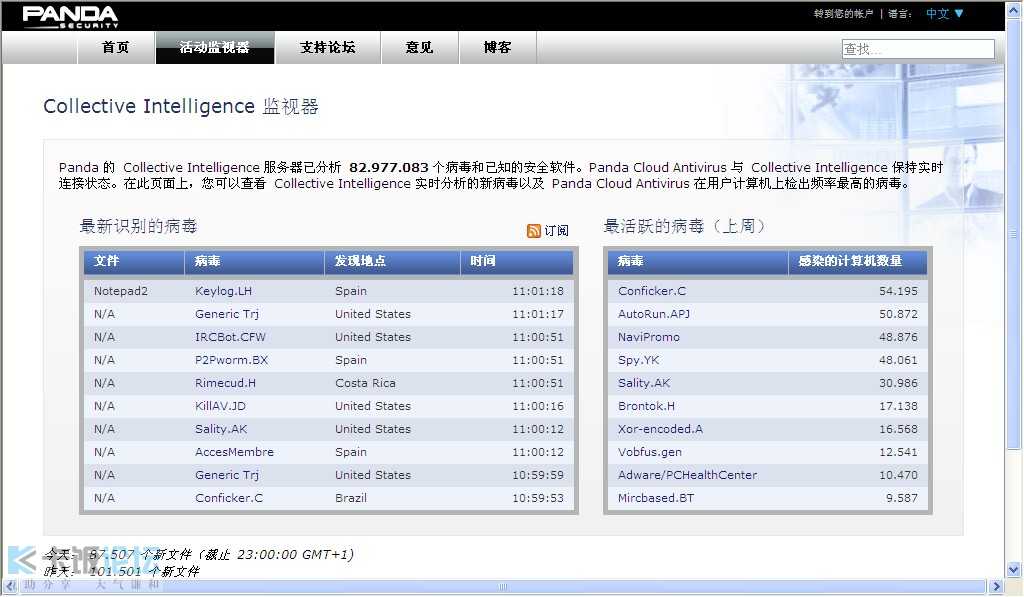Select the P2Pworm.BX virus entry
This screenshot has height=597, width=1024.
tap(231, 360)
